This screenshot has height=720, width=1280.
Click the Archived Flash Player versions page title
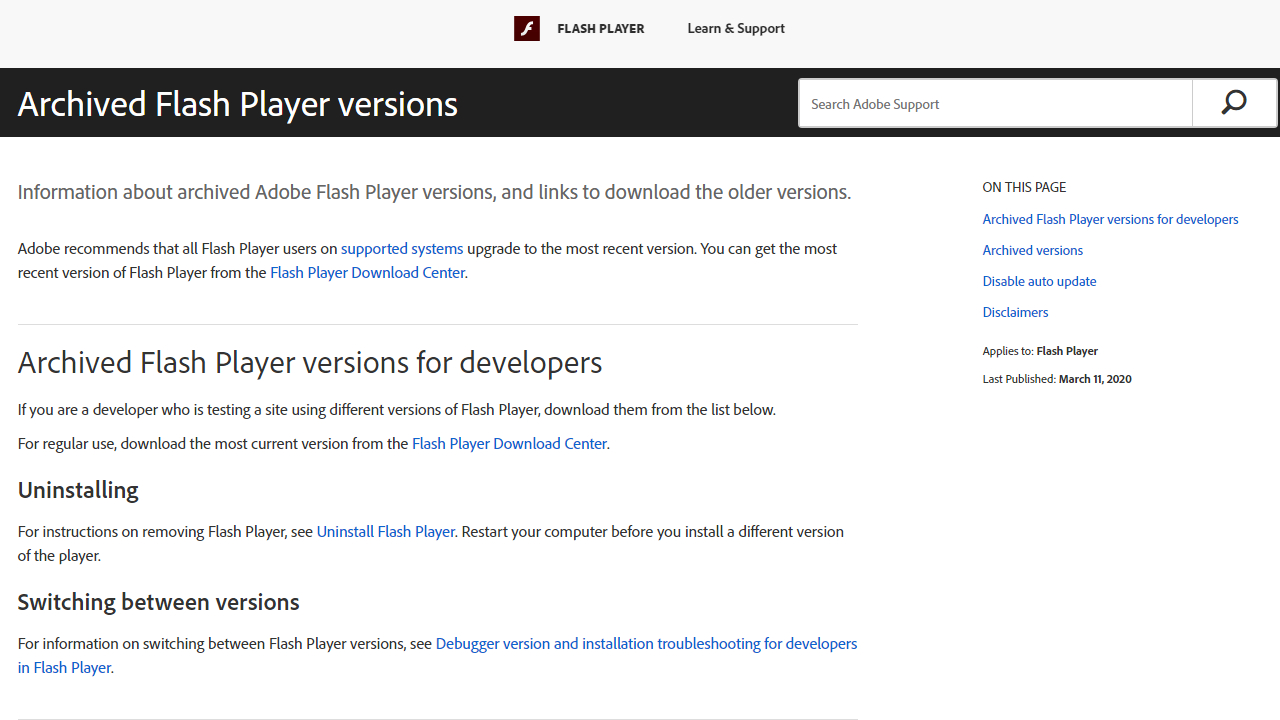tap(237, 103)
